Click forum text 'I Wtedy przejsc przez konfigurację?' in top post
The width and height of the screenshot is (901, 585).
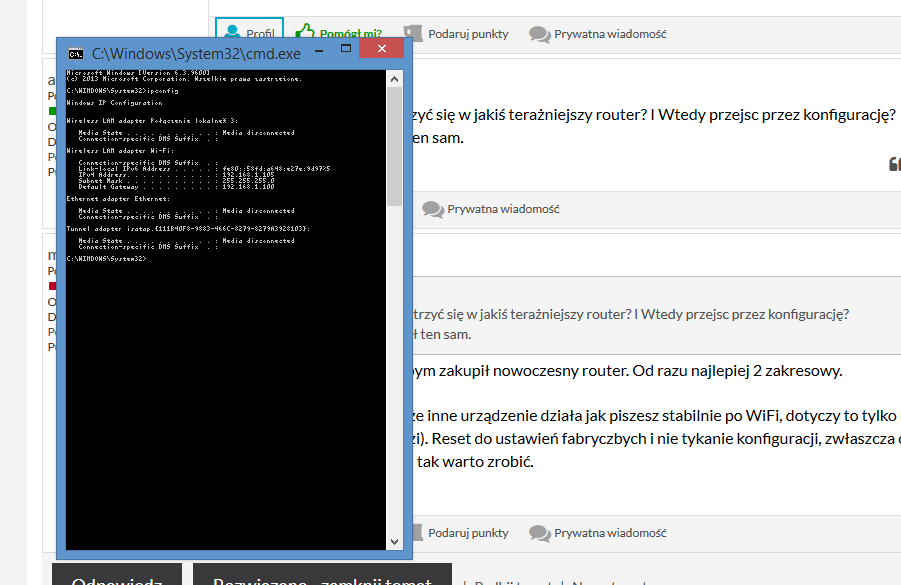[x=773, y=115]
